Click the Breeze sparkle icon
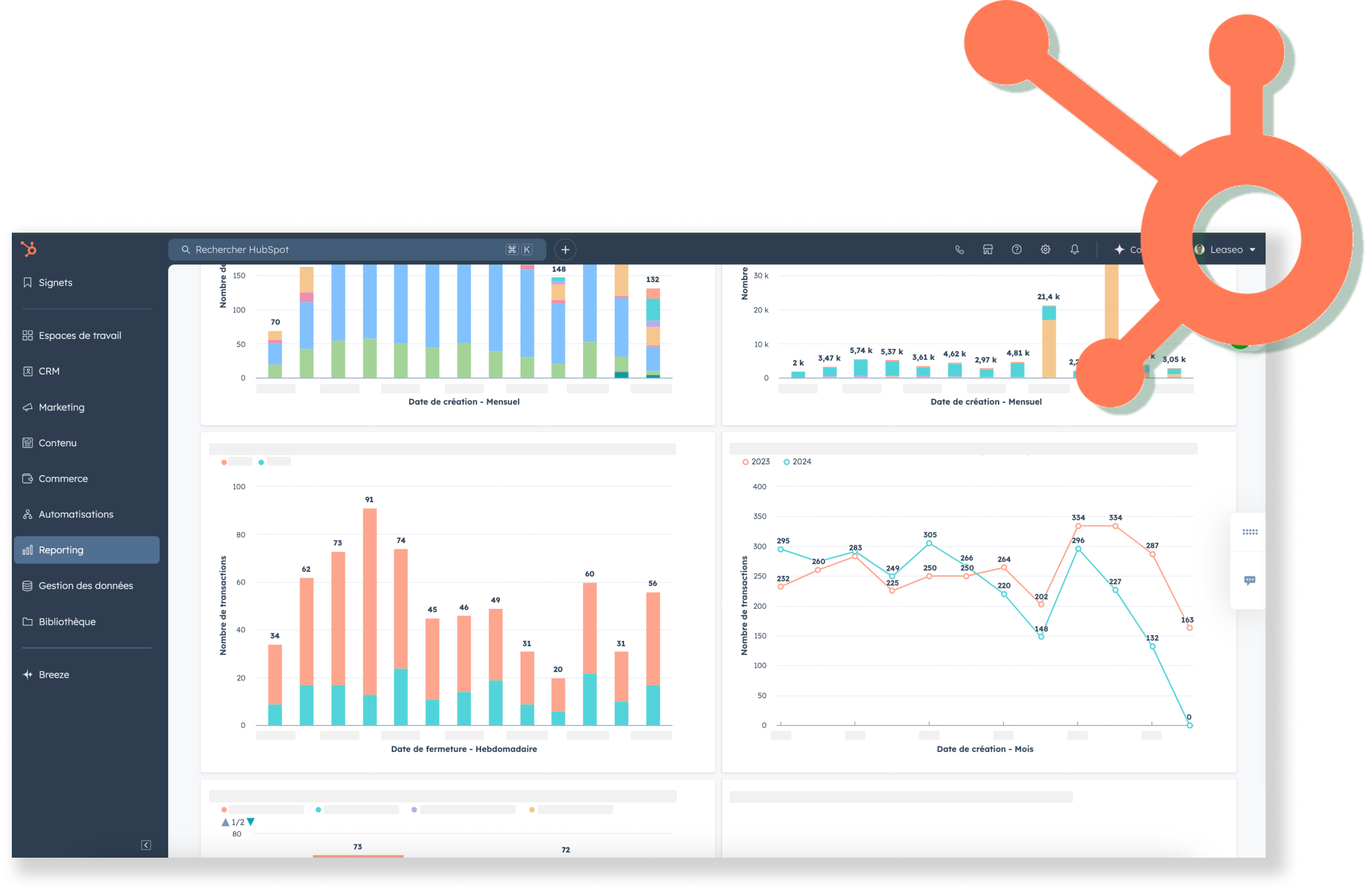1372x891 pixels. pyautogui.click(x=27, y=675)
